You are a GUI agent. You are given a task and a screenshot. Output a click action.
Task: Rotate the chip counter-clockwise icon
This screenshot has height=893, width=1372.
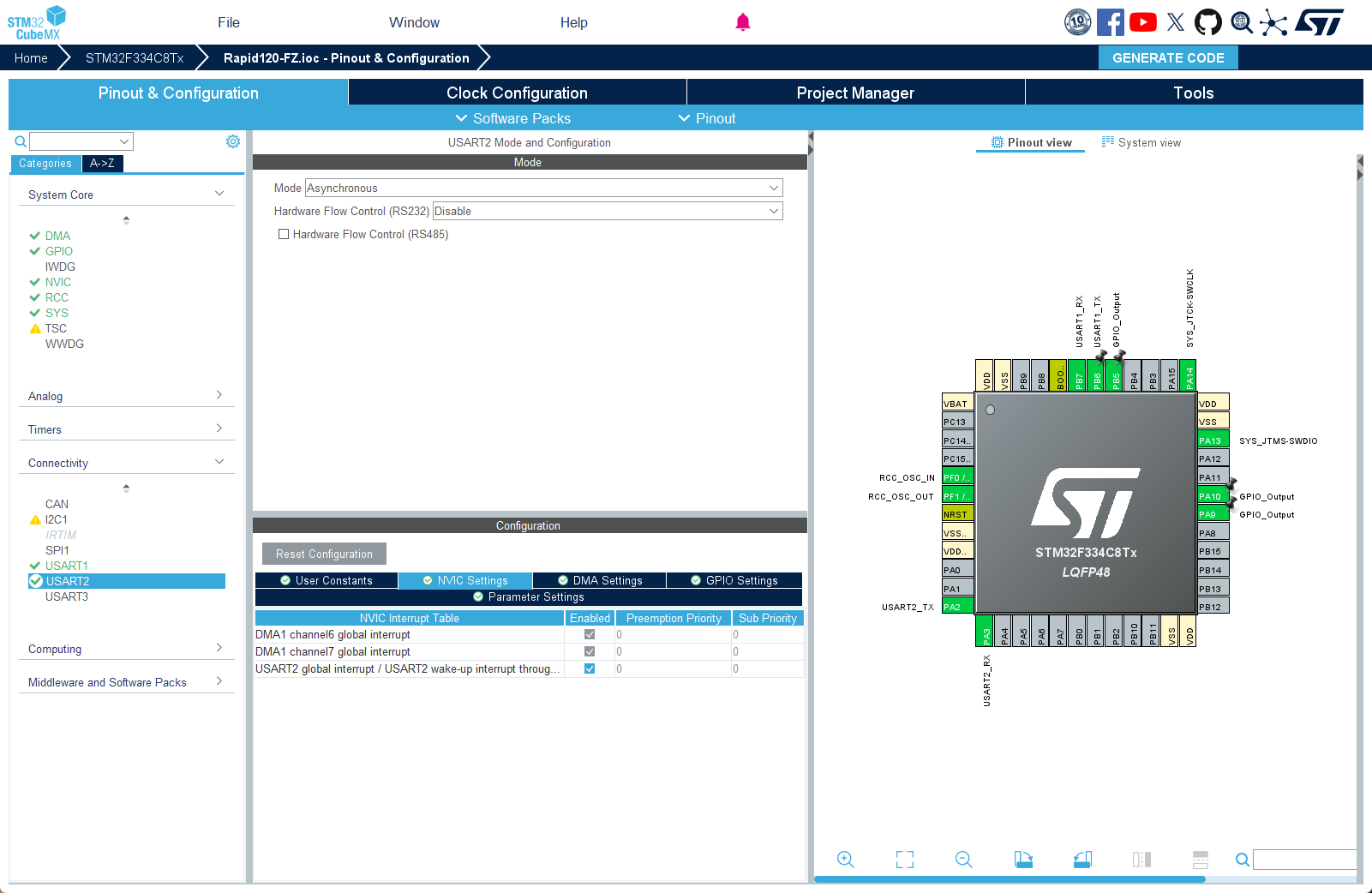tap(1082, 860)
